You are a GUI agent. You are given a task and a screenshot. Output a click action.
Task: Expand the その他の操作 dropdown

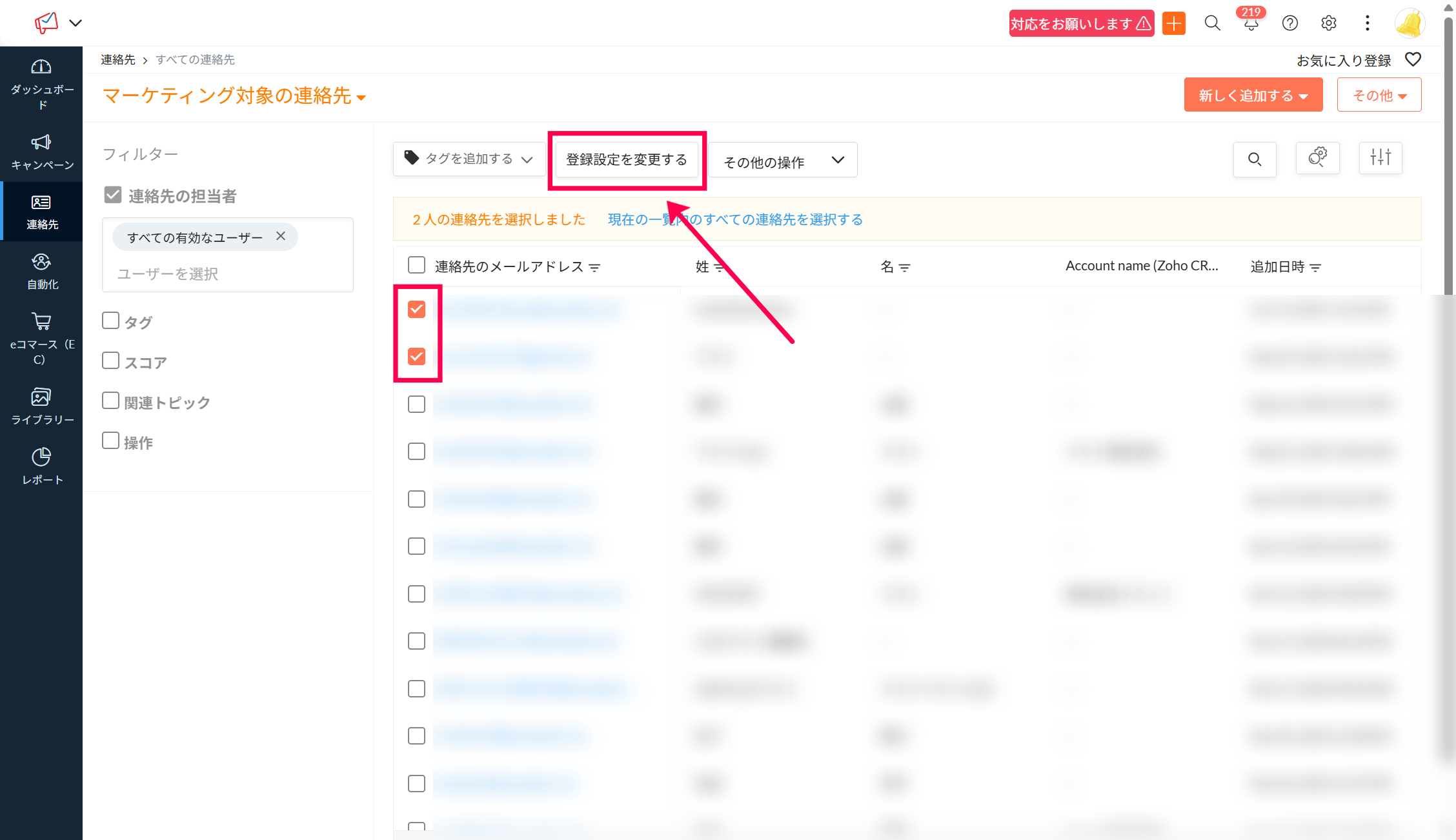[x=782, y=161]
